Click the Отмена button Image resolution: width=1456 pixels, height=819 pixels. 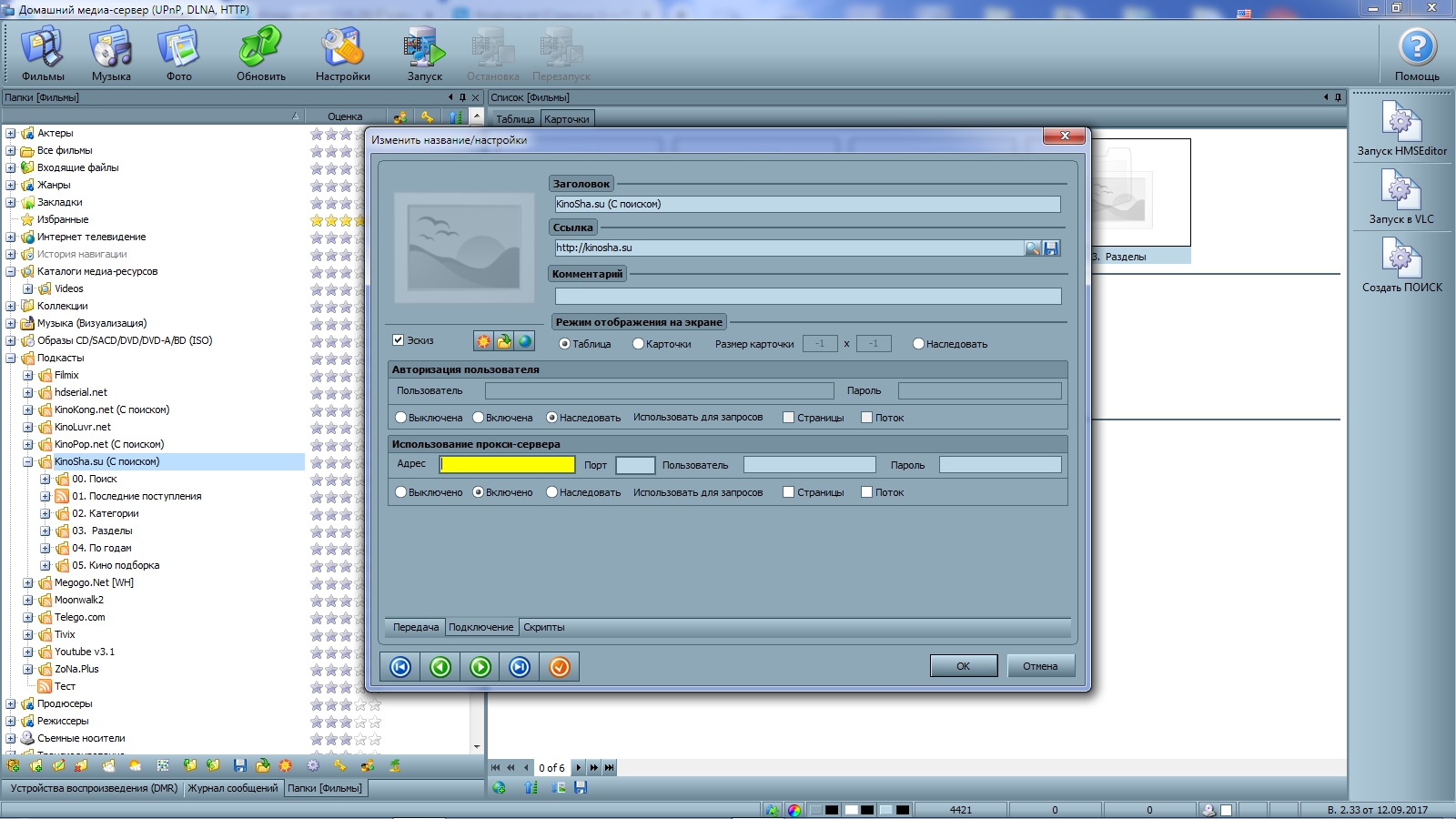(x=1040, y=666)
